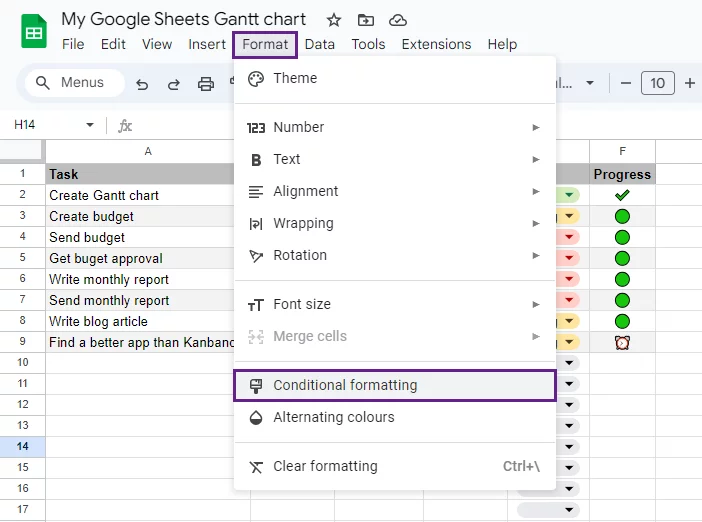The image size is (702, 522).
Task: Expand the Text submenu
Action: (395, 159)
